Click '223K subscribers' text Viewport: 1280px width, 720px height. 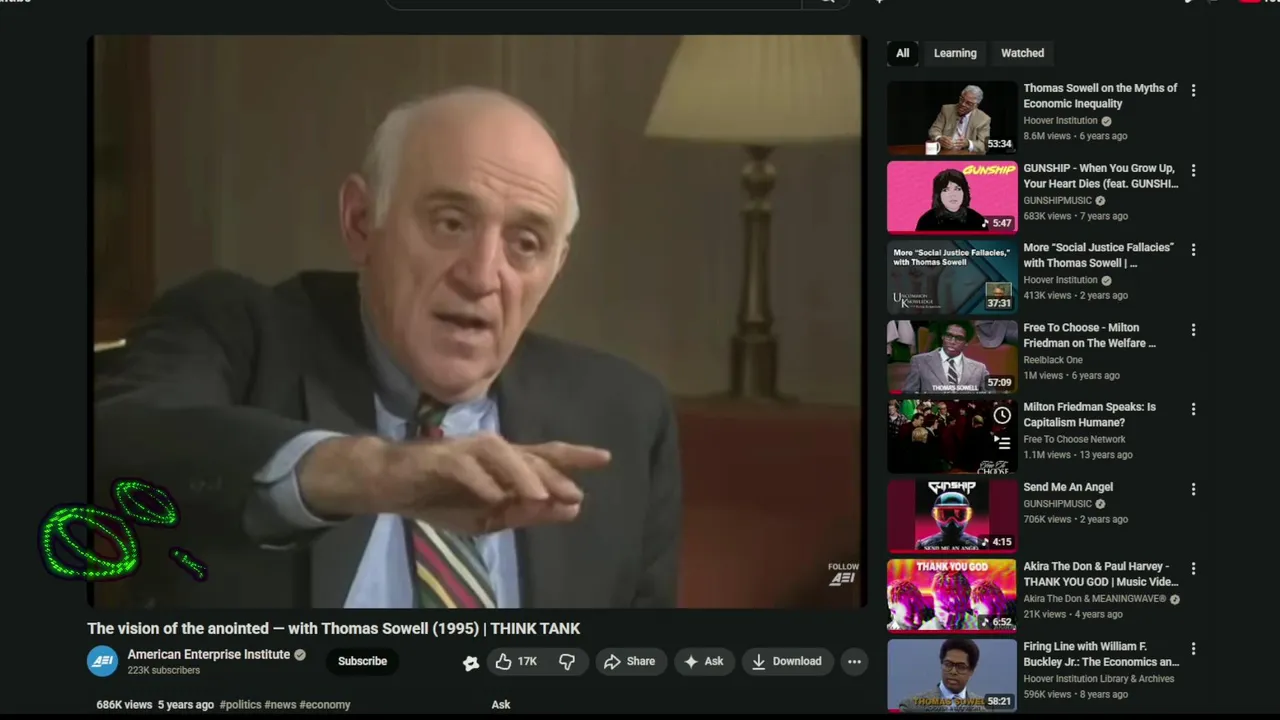[163, 670]
